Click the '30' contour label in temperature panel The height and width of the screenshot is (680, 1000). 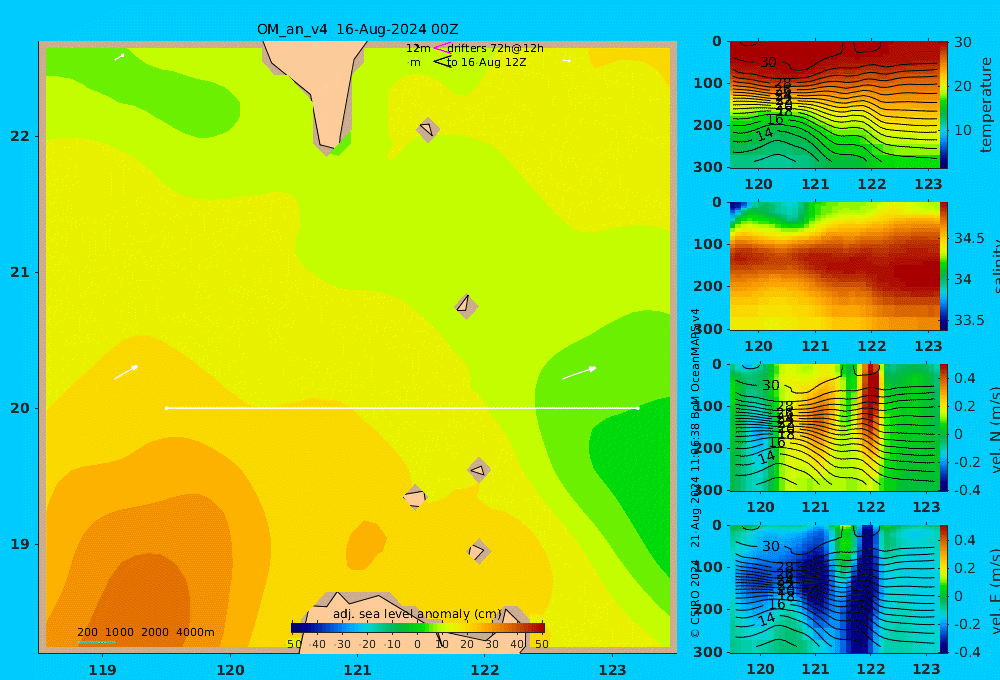[768, 63]
